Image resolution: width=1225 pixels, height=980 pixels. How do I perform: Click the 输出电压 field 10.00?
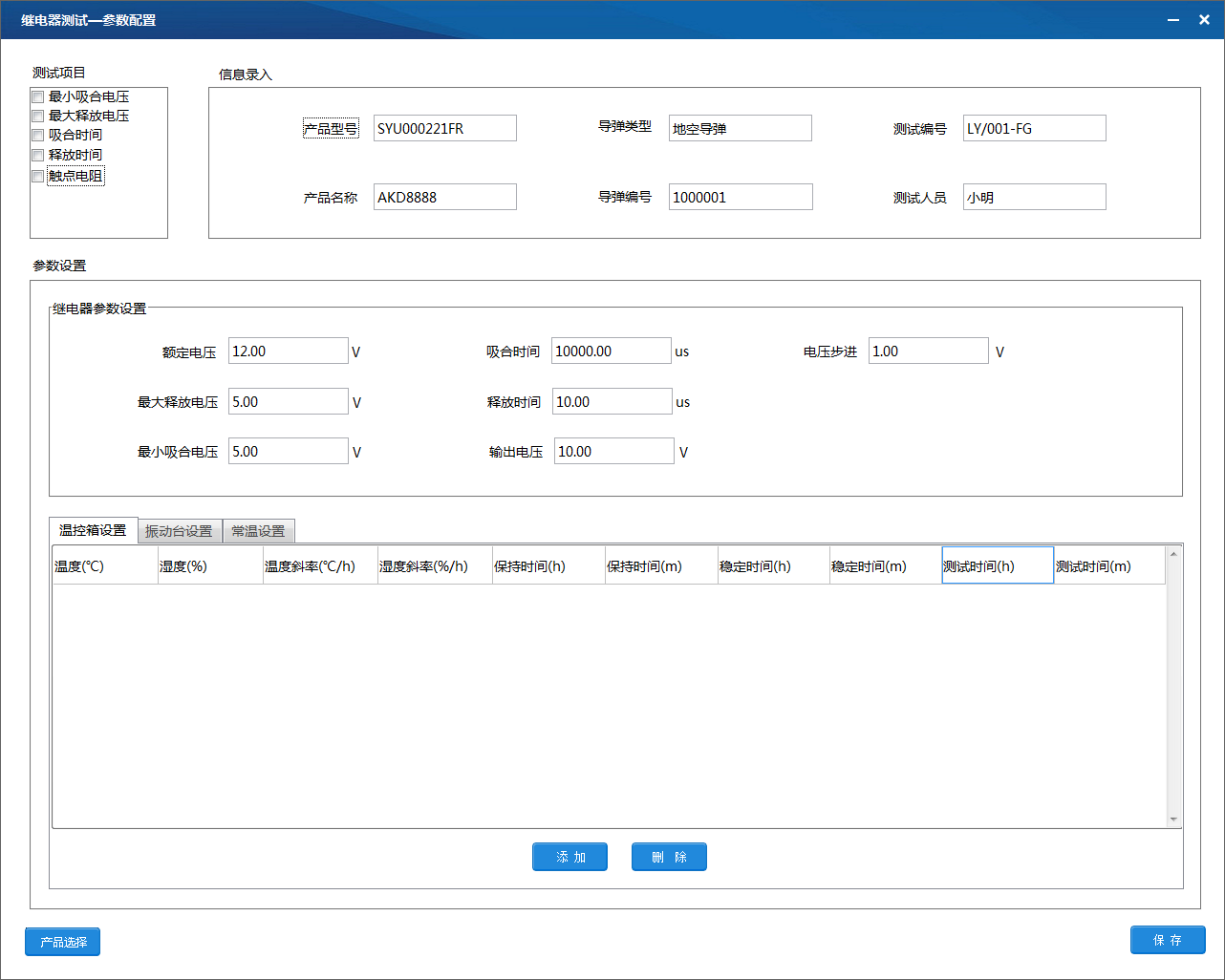coord(614,451)
